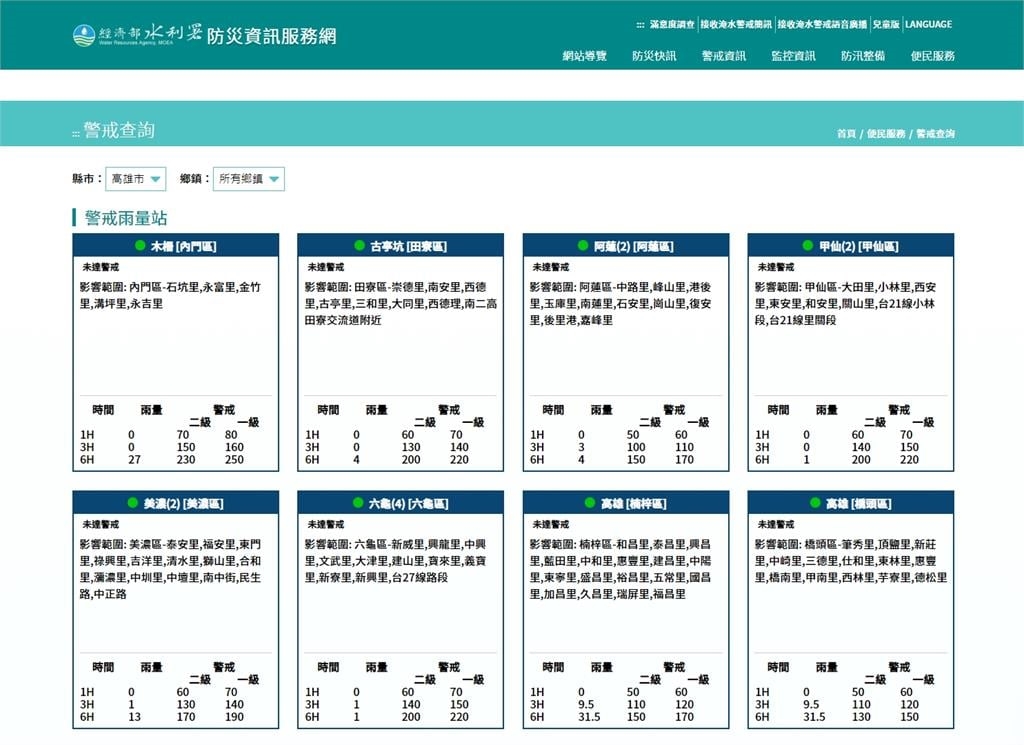Click the 高雄 [楠梓區] card header

coord(626,503)
